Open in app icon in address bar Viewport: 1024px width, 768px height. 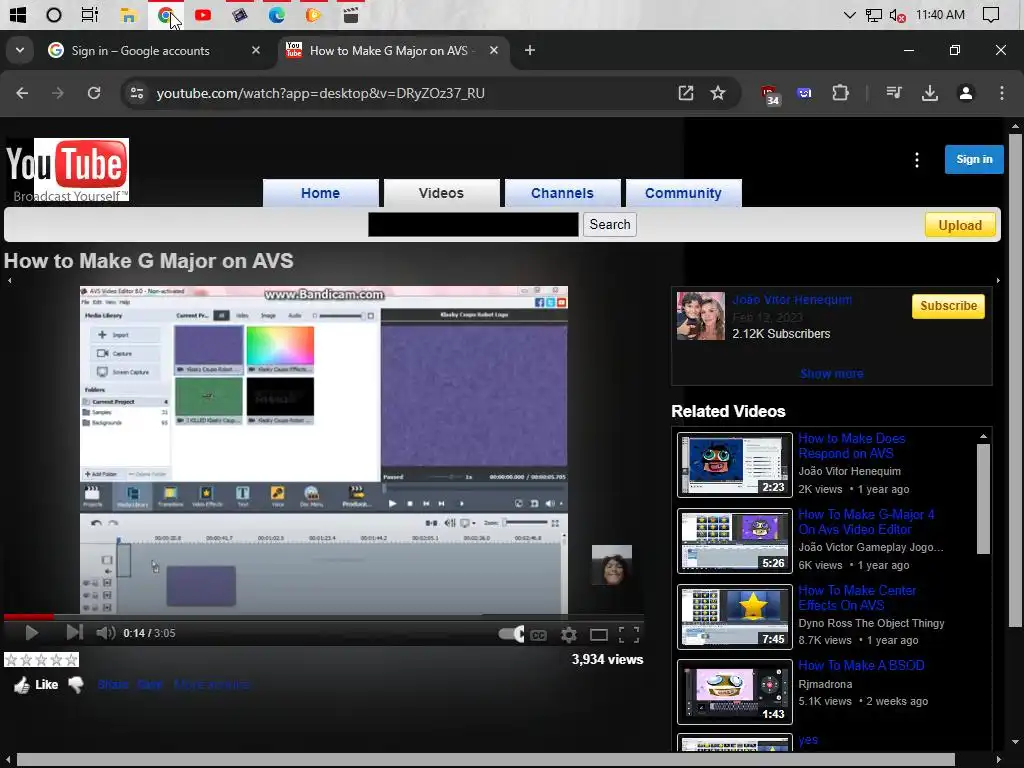[686, 93]
